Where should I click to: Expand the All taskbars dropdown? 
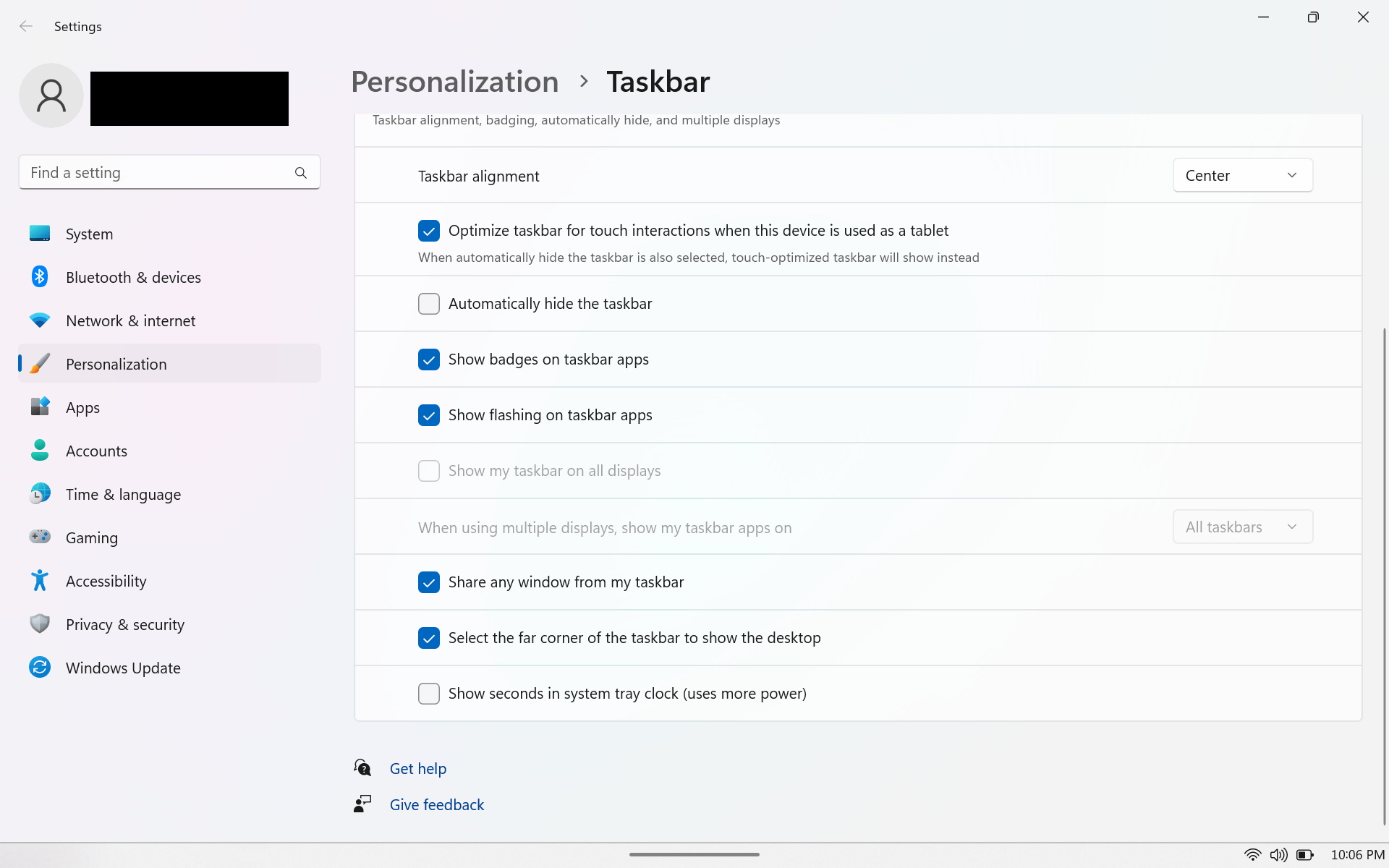point(1242,527)
